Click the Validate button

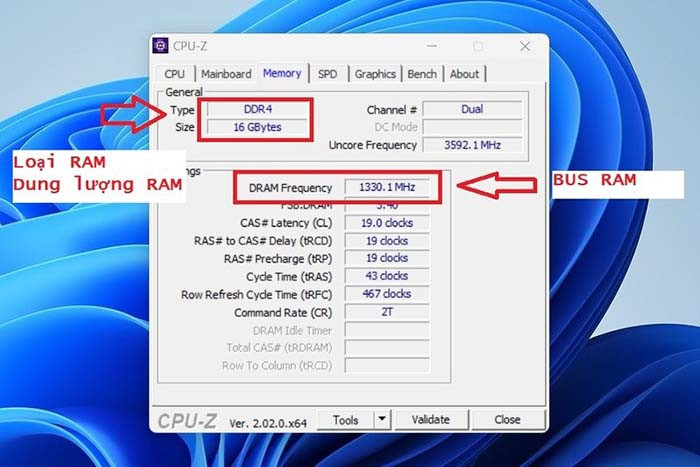431,420
